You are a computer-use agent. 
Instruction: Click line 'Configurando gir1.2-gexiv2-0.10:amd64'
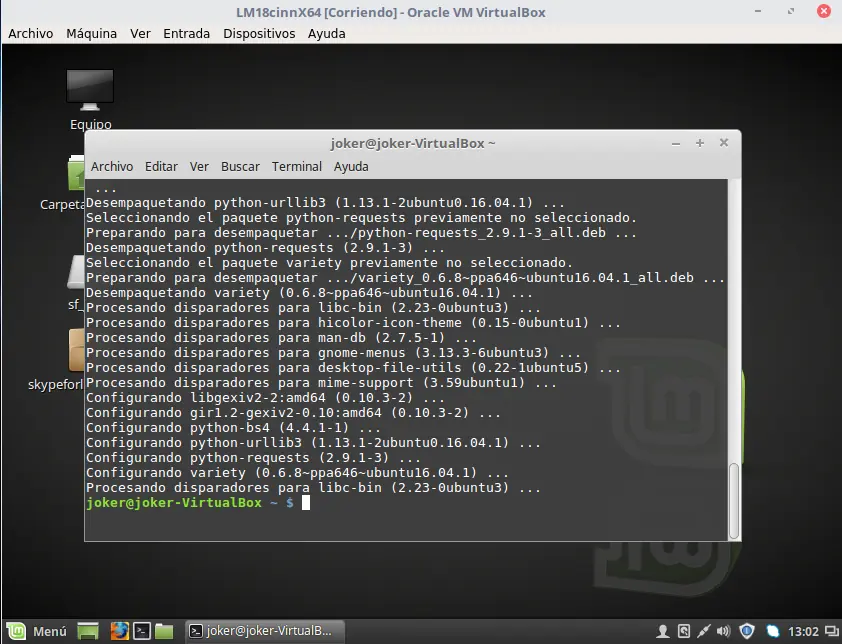pyautogui.click(x=293, y=413)
